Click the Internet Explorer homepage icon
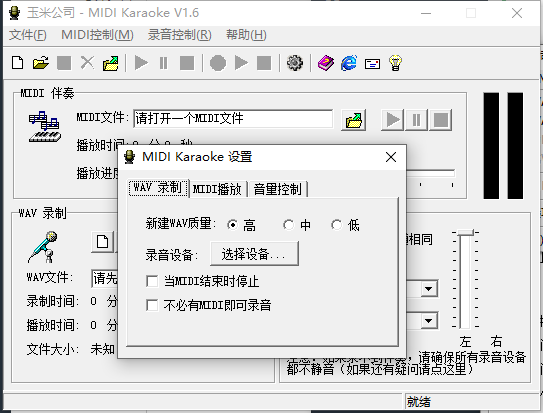Image resolution: width=543 pixels, height=413 pixels. tap(349, 63)
